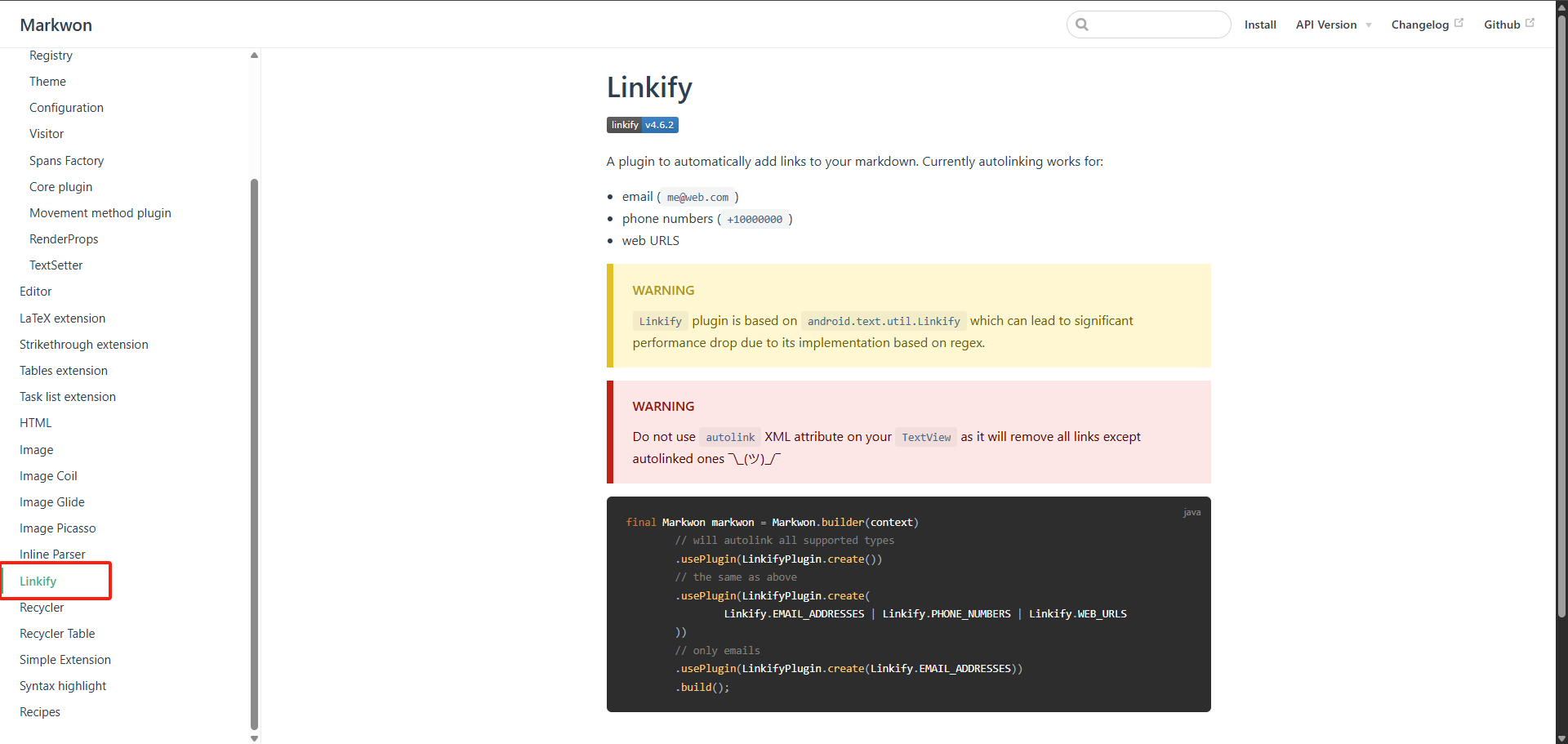Click the sidebar scrollbar up arrow
Image resolution: width=1568 pixels, height=744 pixels.
[x=254, y=55]
